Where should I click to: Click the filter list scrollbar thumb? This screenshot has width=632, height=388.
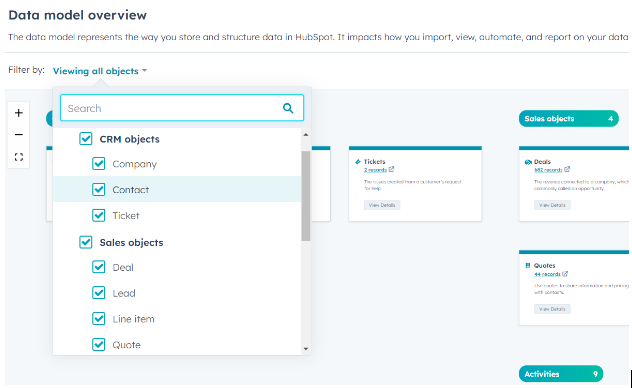[306, 196]
